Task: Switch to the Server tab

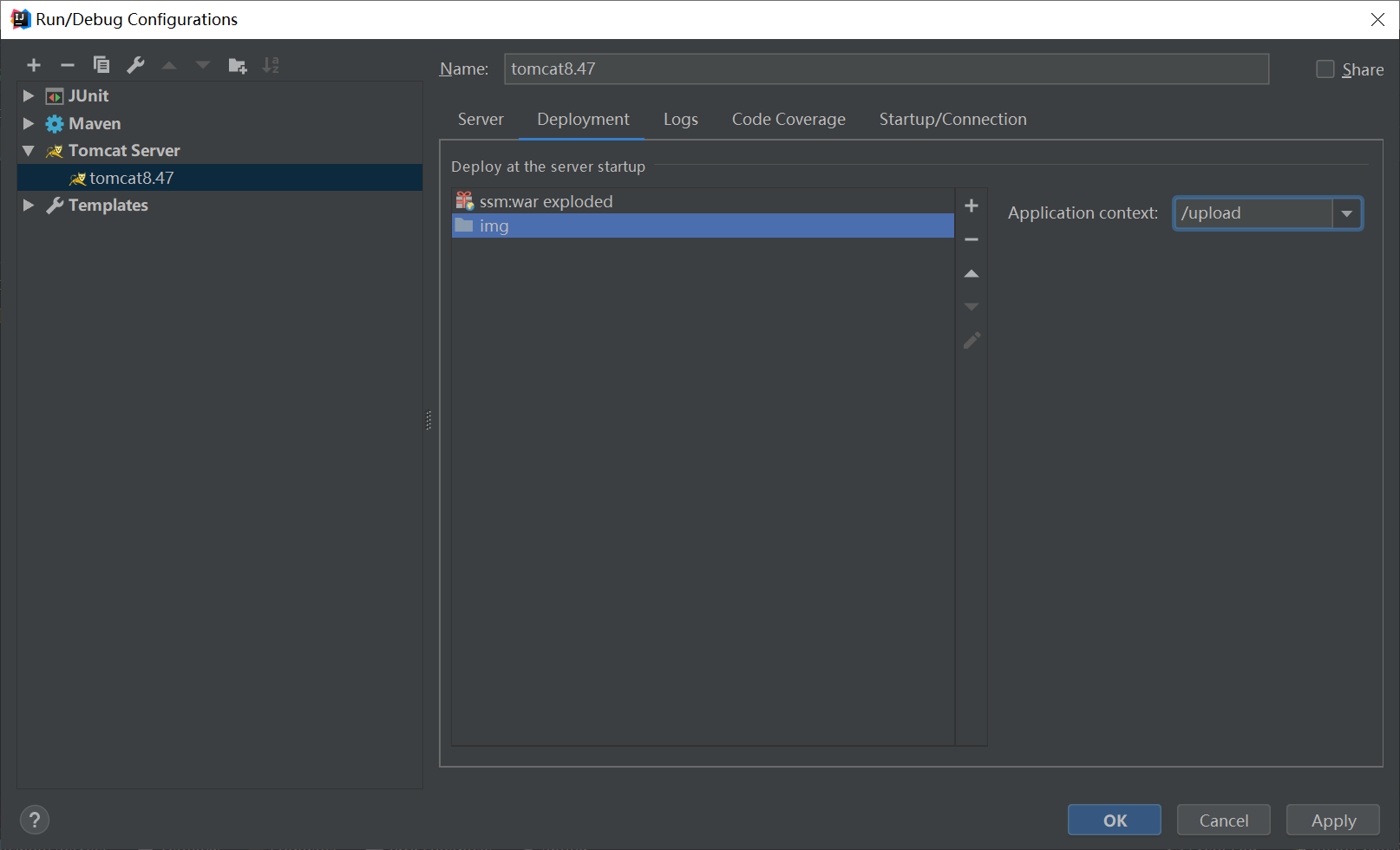Action: [480, 119]
